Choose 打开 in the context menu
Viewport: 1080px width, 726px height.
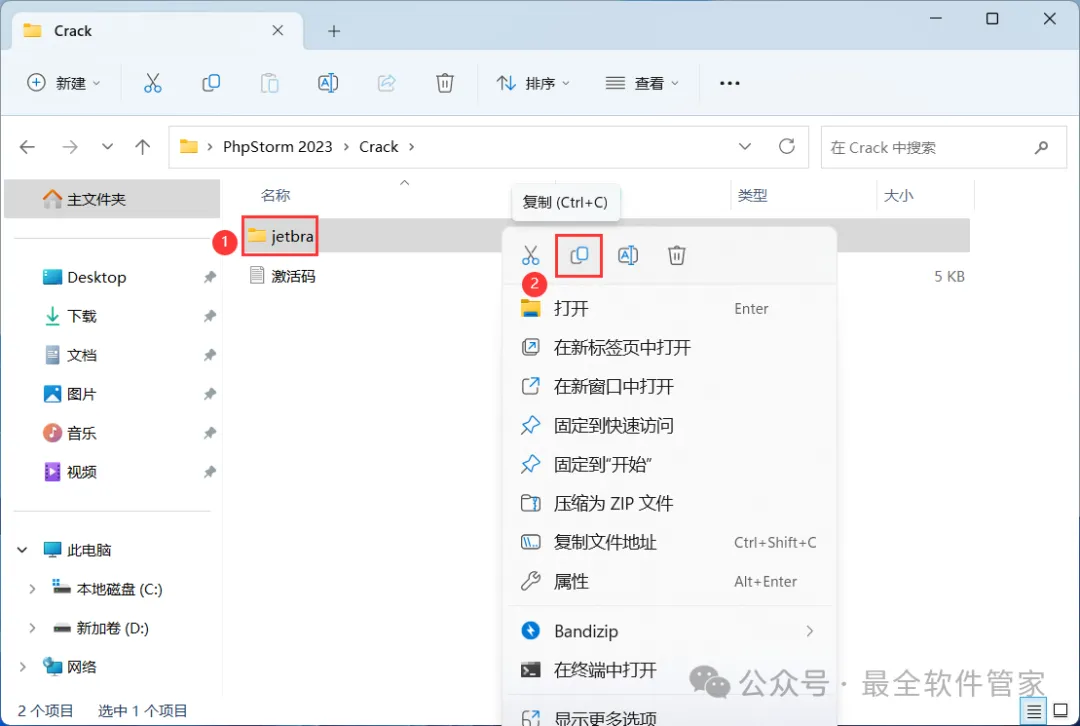point(669,309)
